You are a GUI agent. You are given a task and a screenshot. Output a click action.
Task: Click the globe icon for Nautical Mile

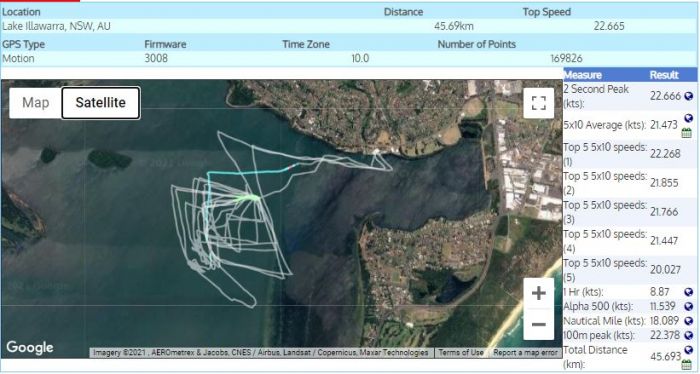tap(688, 321)
